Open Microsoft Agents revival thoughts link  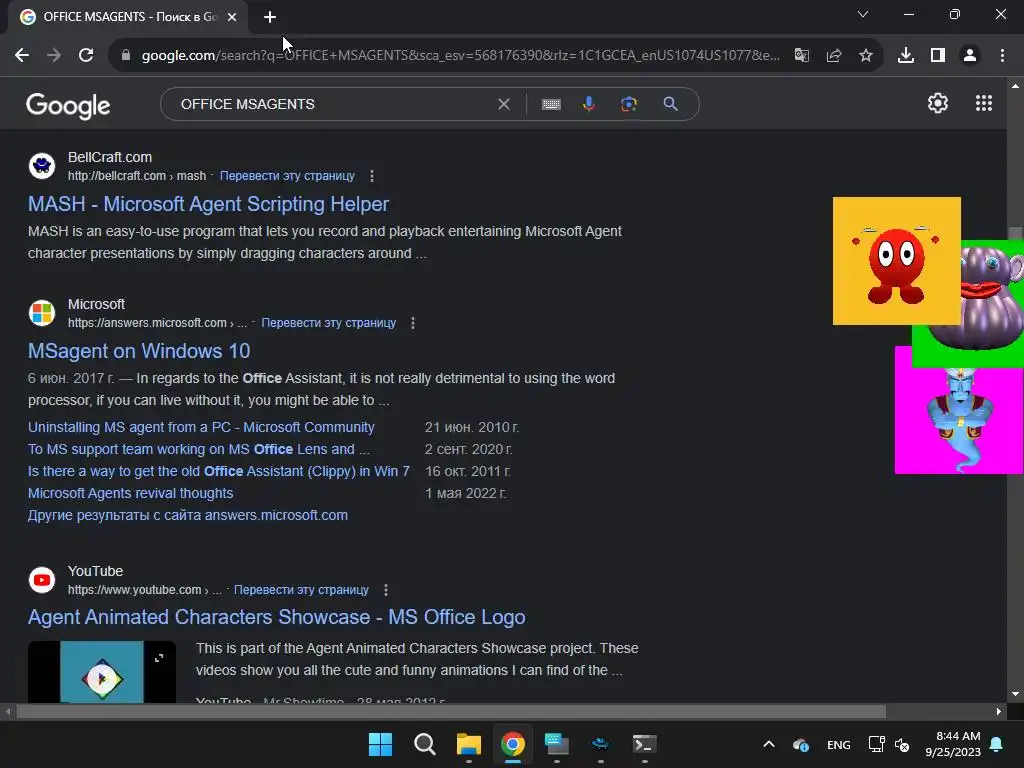pos(131,493)
